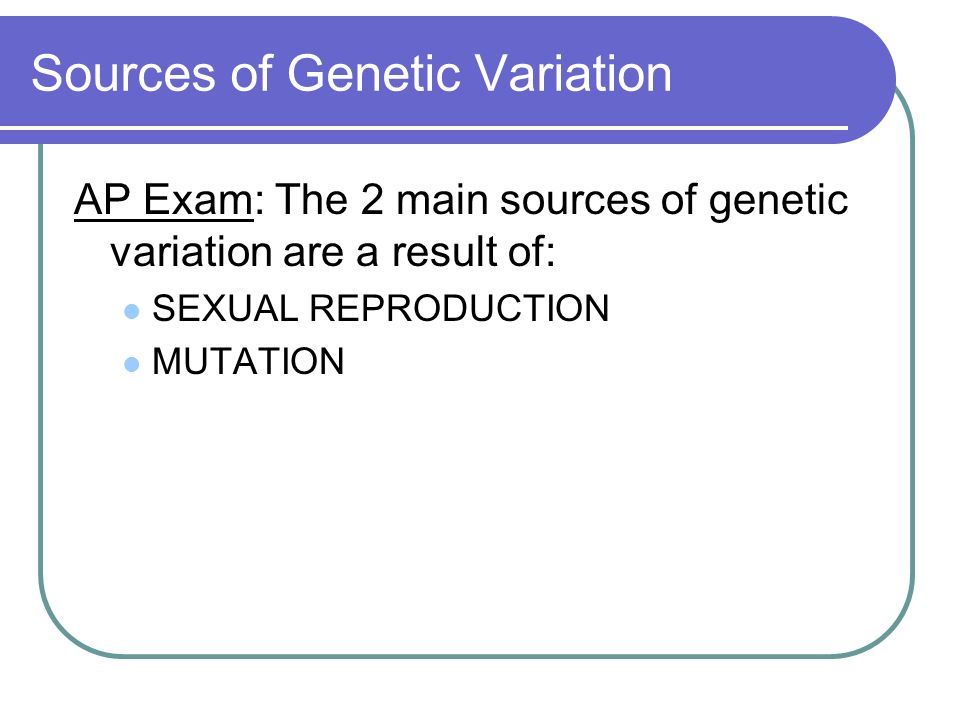Screen dimensions: 960x720
Task: Select the MUTATION bullet text
Action: click(x=248, y=361)
